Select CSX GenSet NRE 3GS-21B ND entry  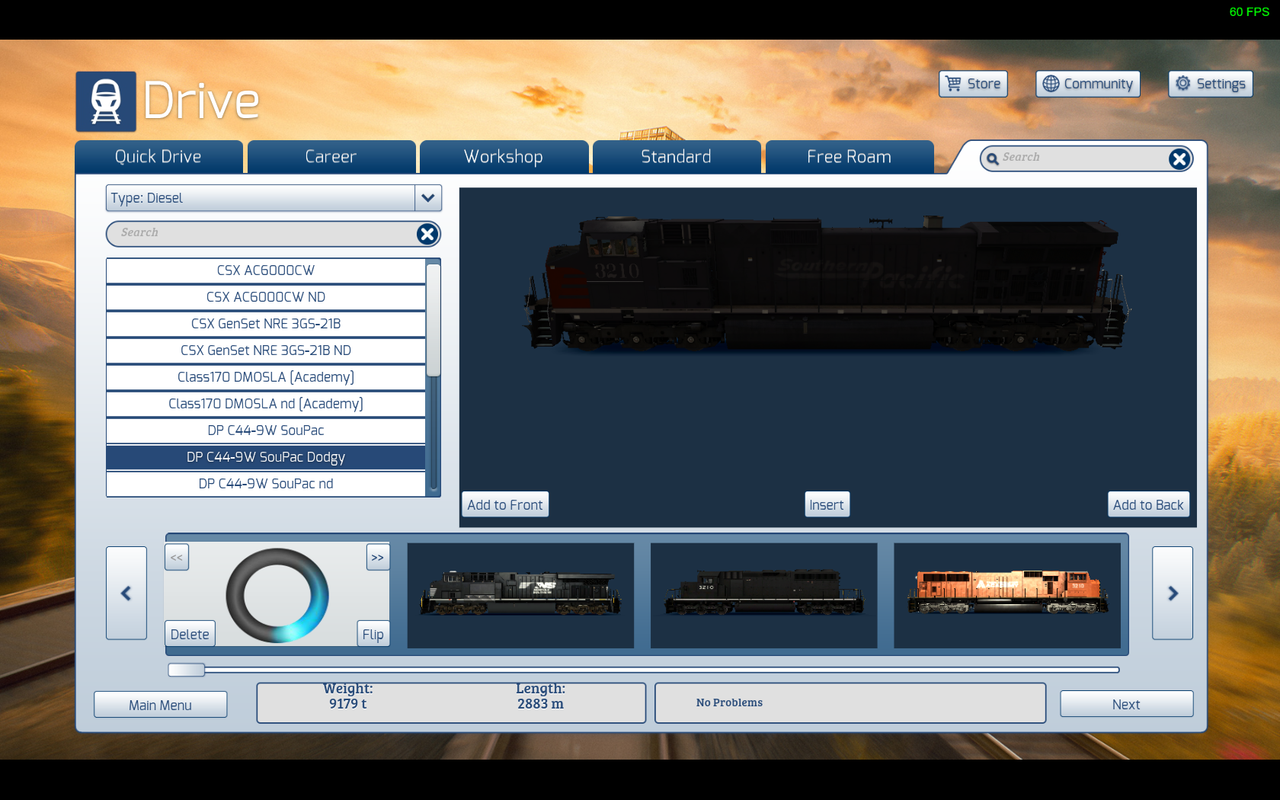coord(266,351)
